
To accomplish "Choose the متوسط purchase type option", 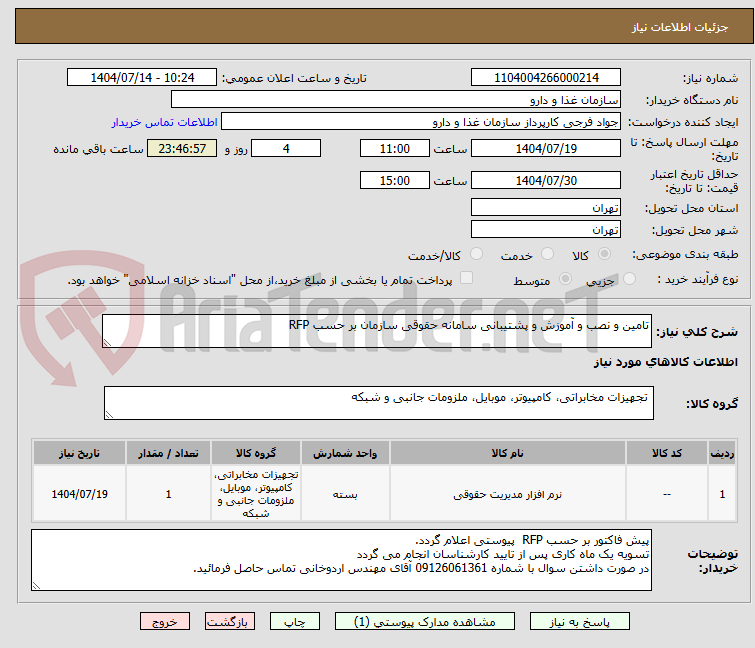I will coord(565,279).
